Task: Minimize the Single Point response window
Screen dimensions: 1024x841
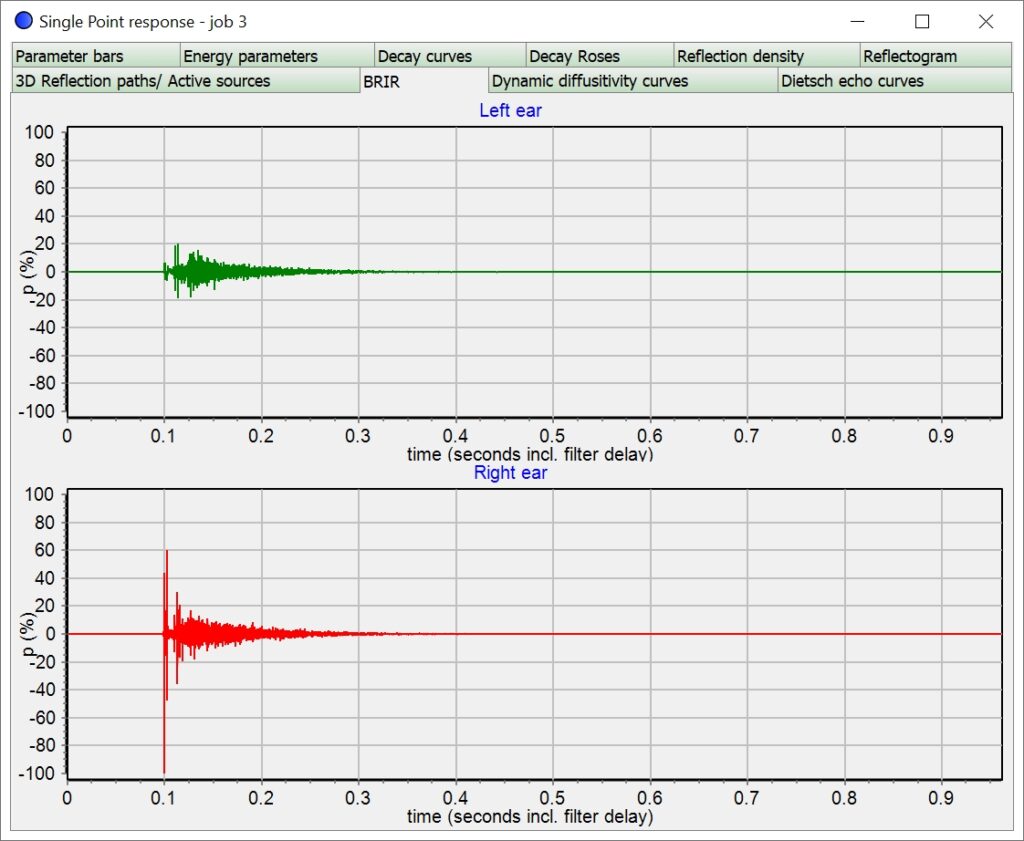Action: 857,22
